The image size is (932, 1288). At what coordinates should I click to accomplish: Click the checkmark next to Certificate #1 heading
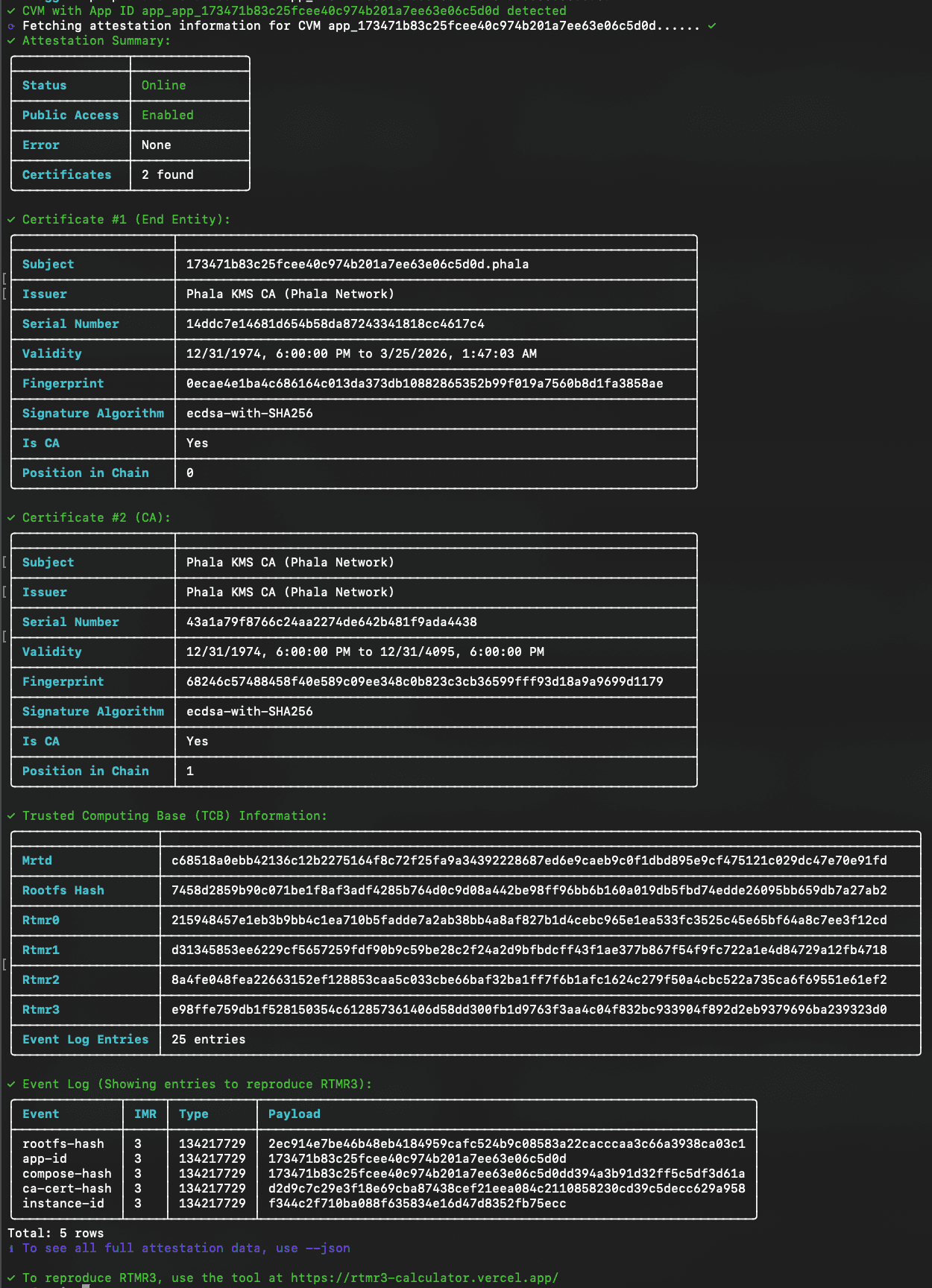coord(11,220)
